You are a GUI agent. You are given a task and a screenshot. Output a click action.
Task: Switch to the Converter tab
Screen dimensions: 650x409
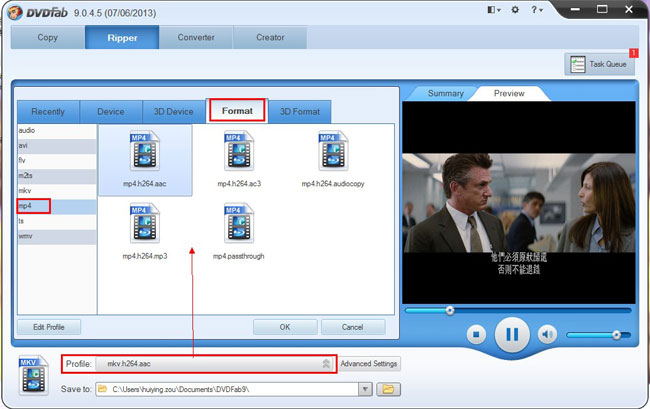click(x=196, y=37)
